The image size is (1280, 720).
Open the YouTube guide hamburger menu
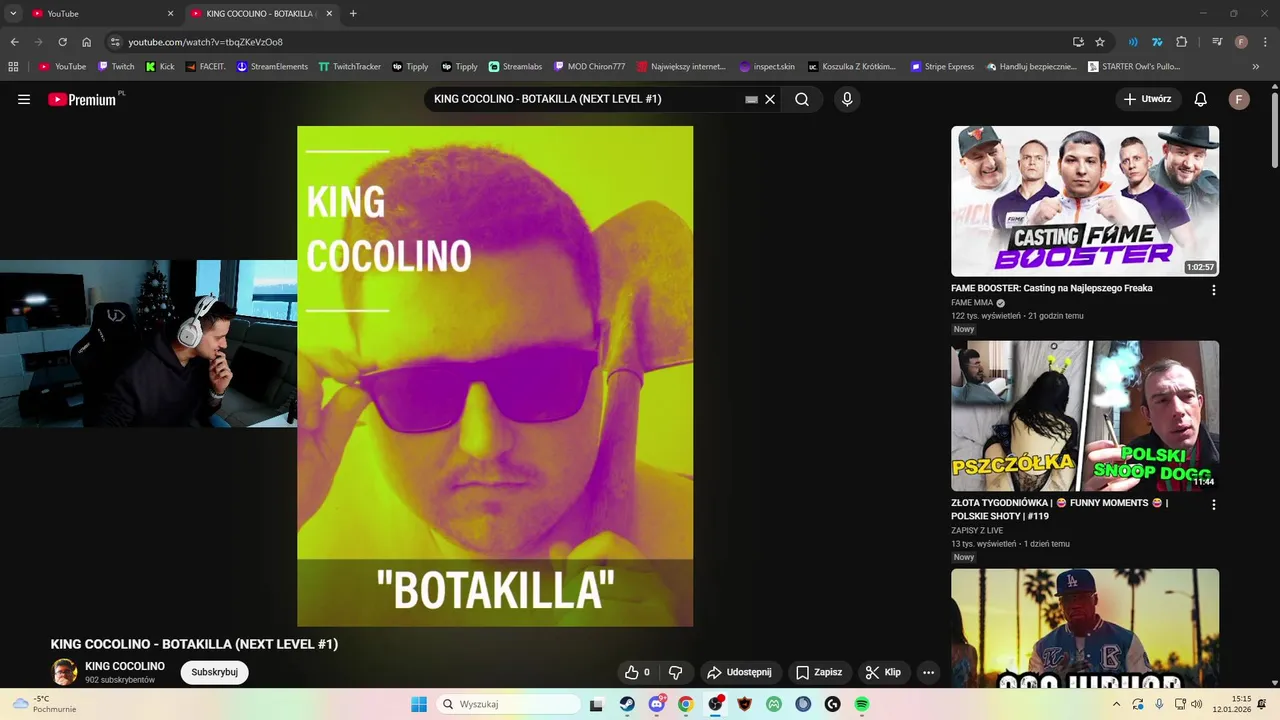pos(24,99)
